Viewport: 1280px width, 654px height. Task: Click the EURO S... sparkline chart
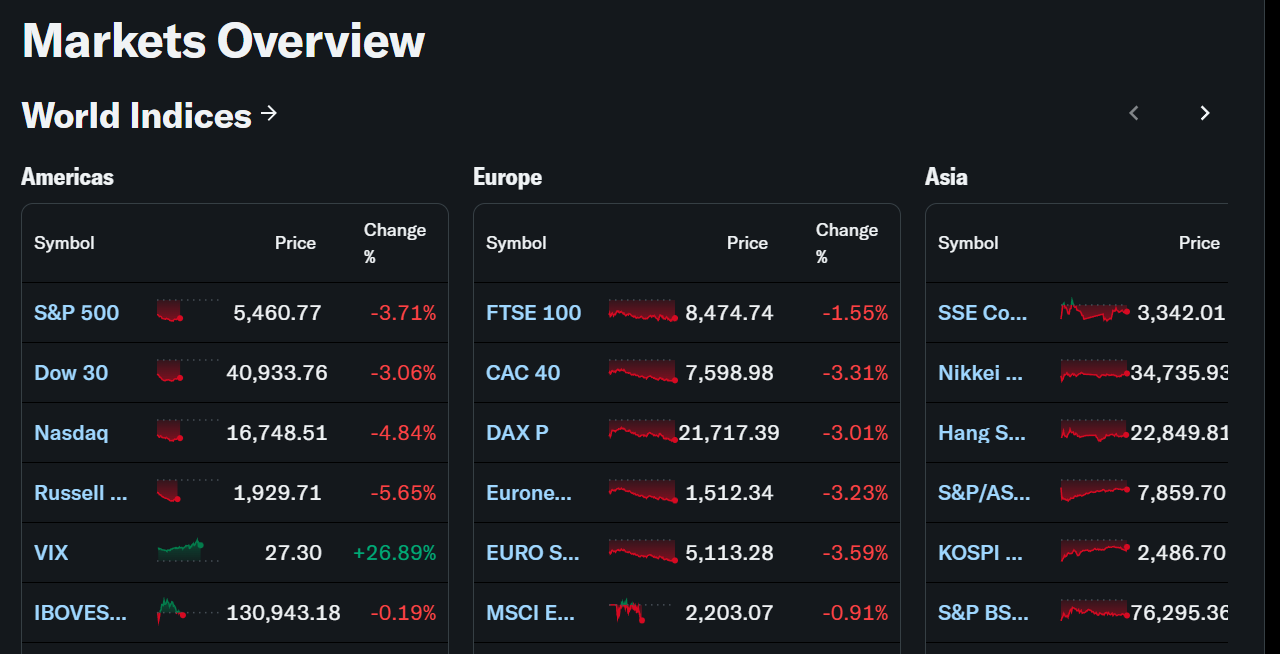(642, 551)
